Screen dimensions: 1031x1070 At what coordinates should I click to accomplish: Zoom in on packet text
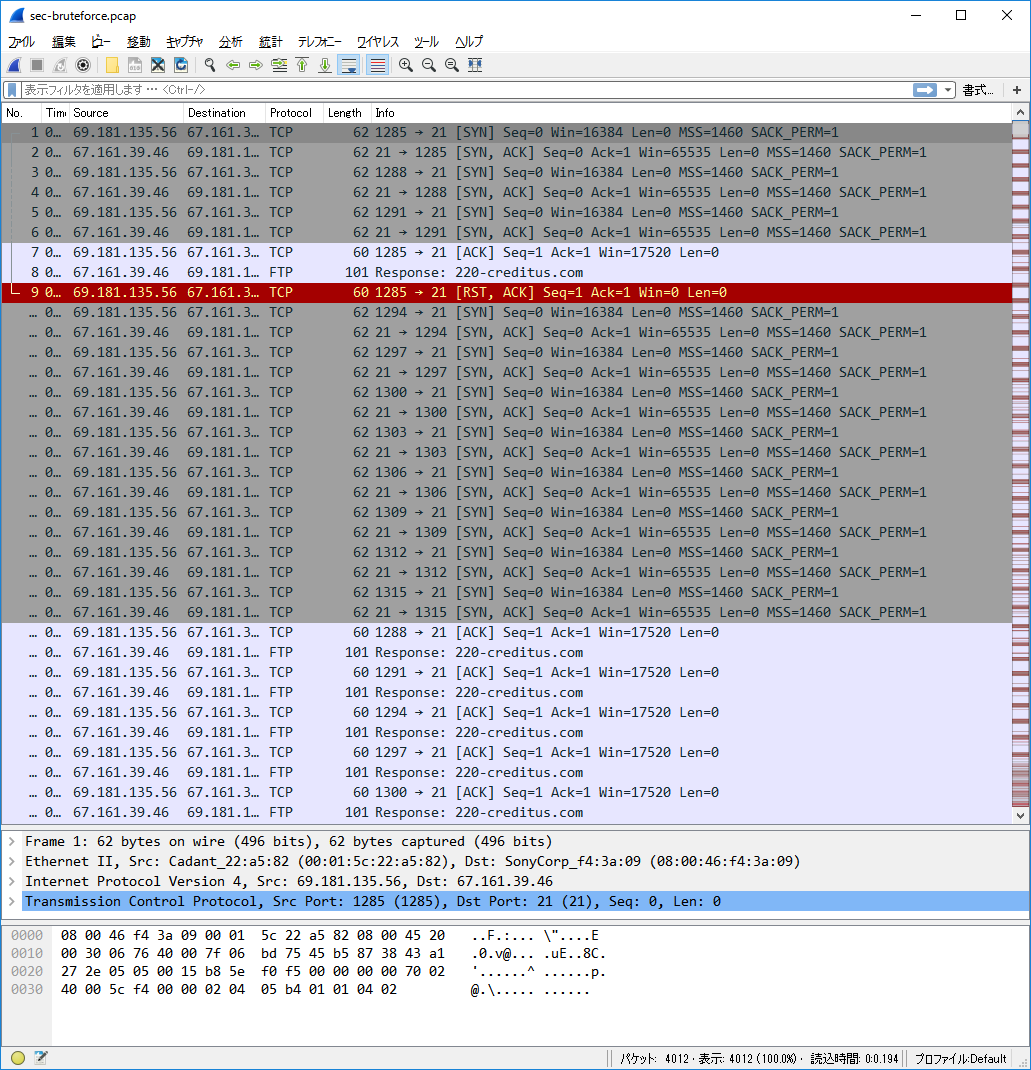click(406, 65)
